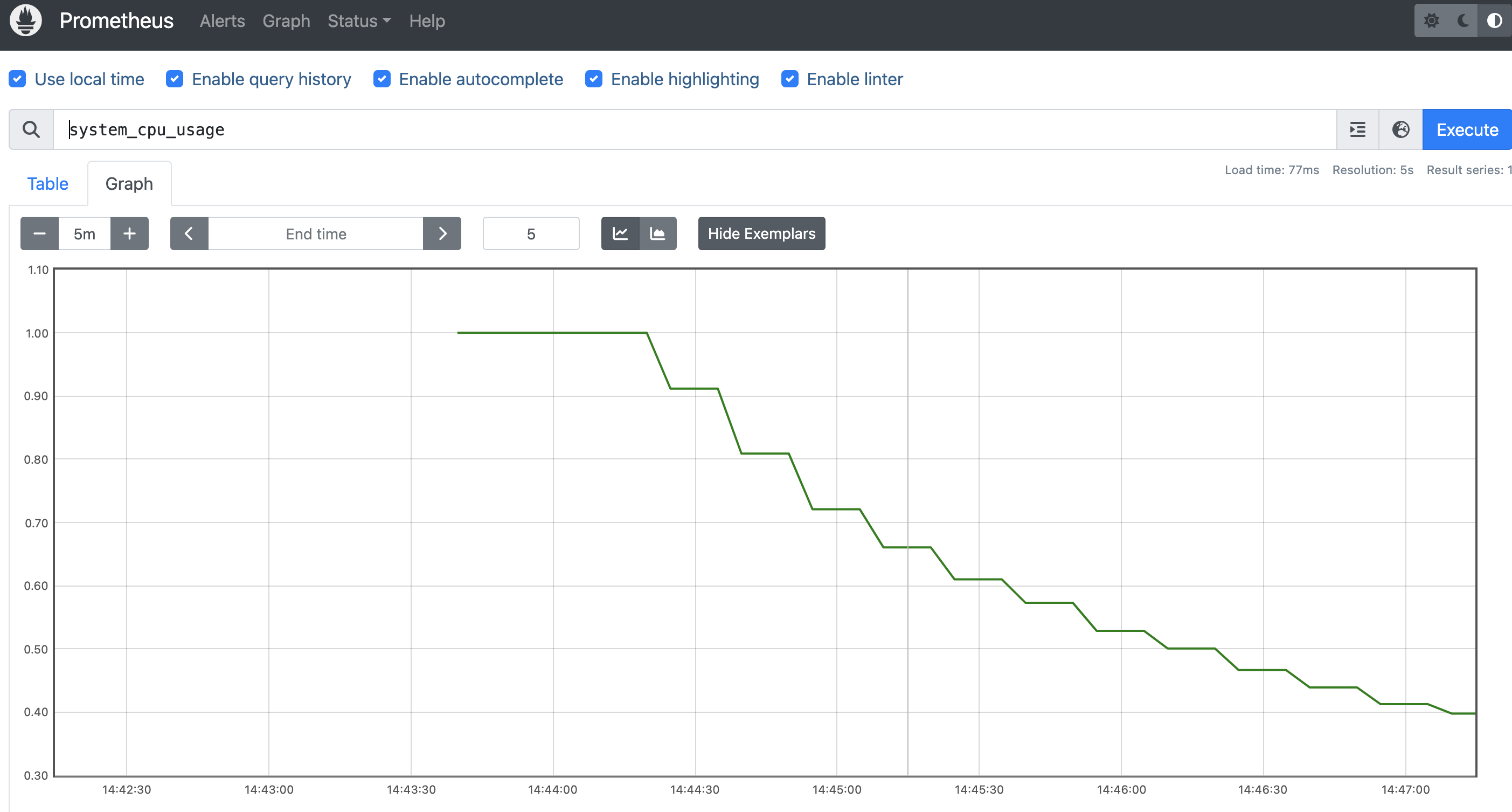Switch to light theme sun icon
Screen dimensions: 1512x812
click(1432, 20)
